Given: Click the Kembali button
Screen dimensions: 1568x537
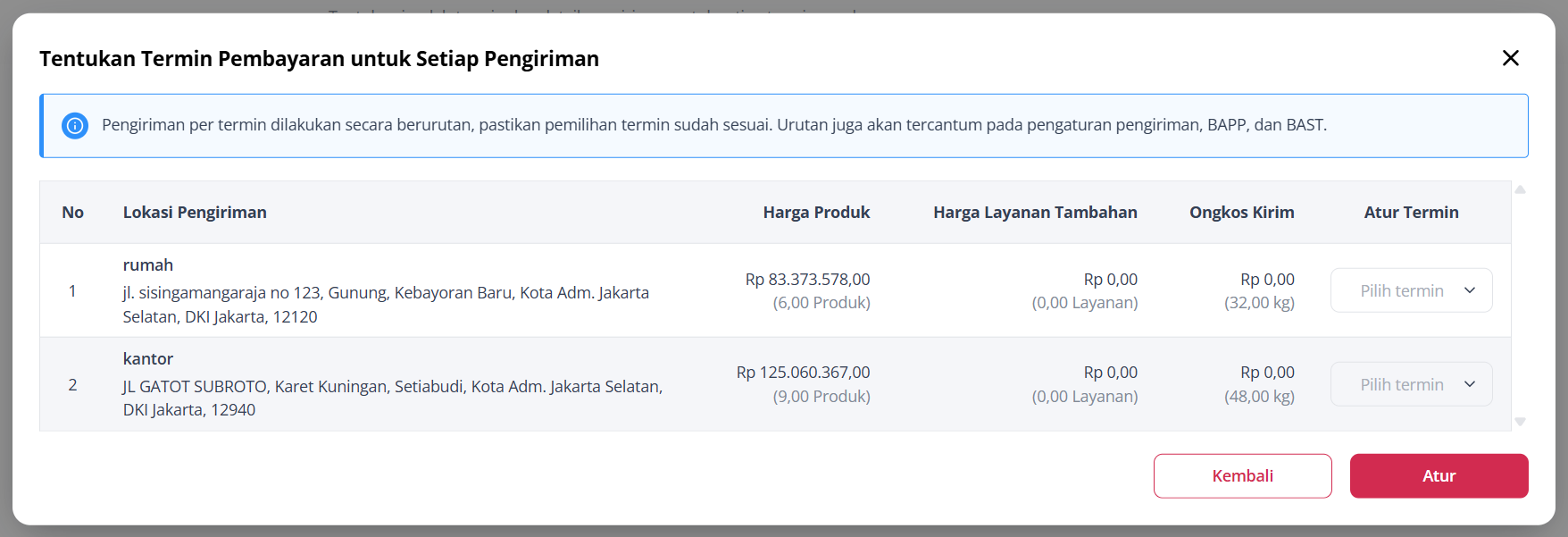Looking at the screenshot, I should click(1242, 476).
